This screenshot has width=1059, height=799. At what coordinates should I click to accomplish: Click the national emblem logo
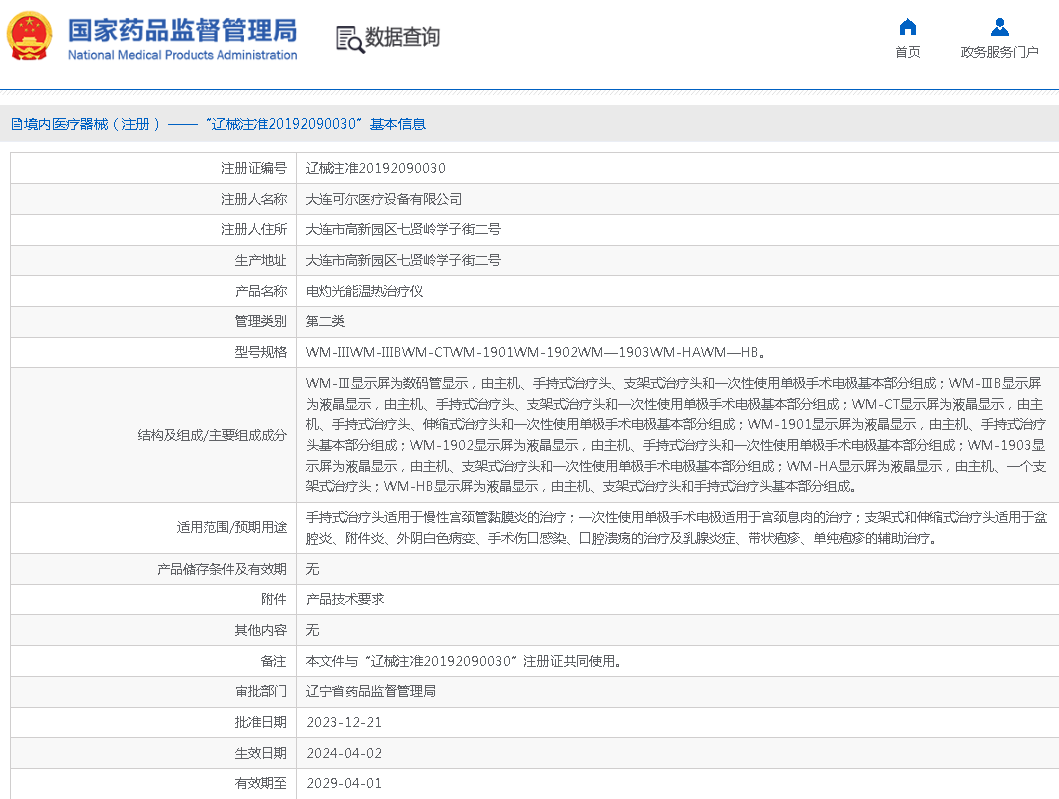pyautogui.click(x=32, y=37)
